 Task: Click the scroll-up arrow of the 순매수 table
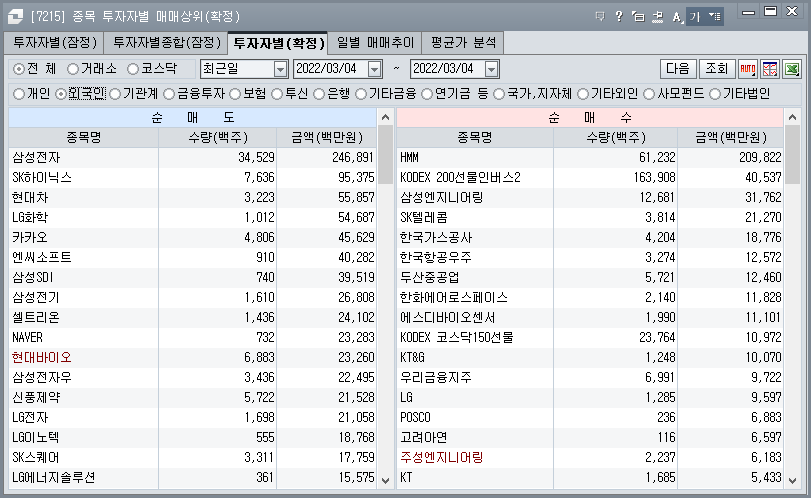[x=792, y=117]
